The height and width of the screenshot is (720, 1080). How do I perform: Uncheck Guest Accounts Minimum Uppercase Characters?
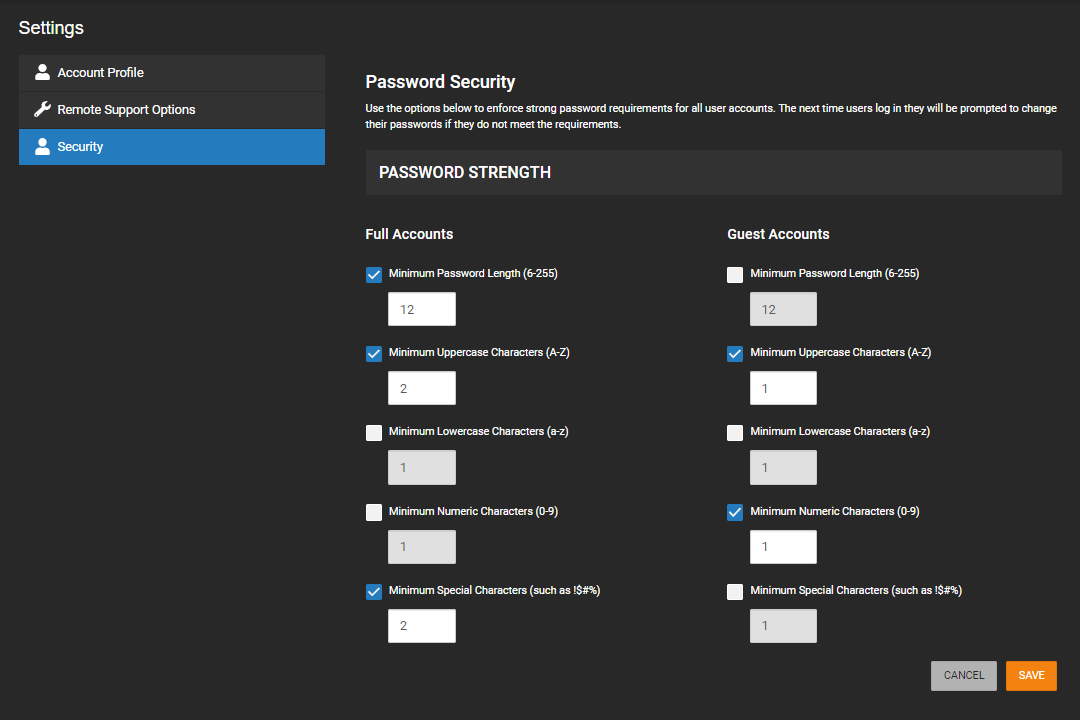pyautogui.click(x=735, y=353)
